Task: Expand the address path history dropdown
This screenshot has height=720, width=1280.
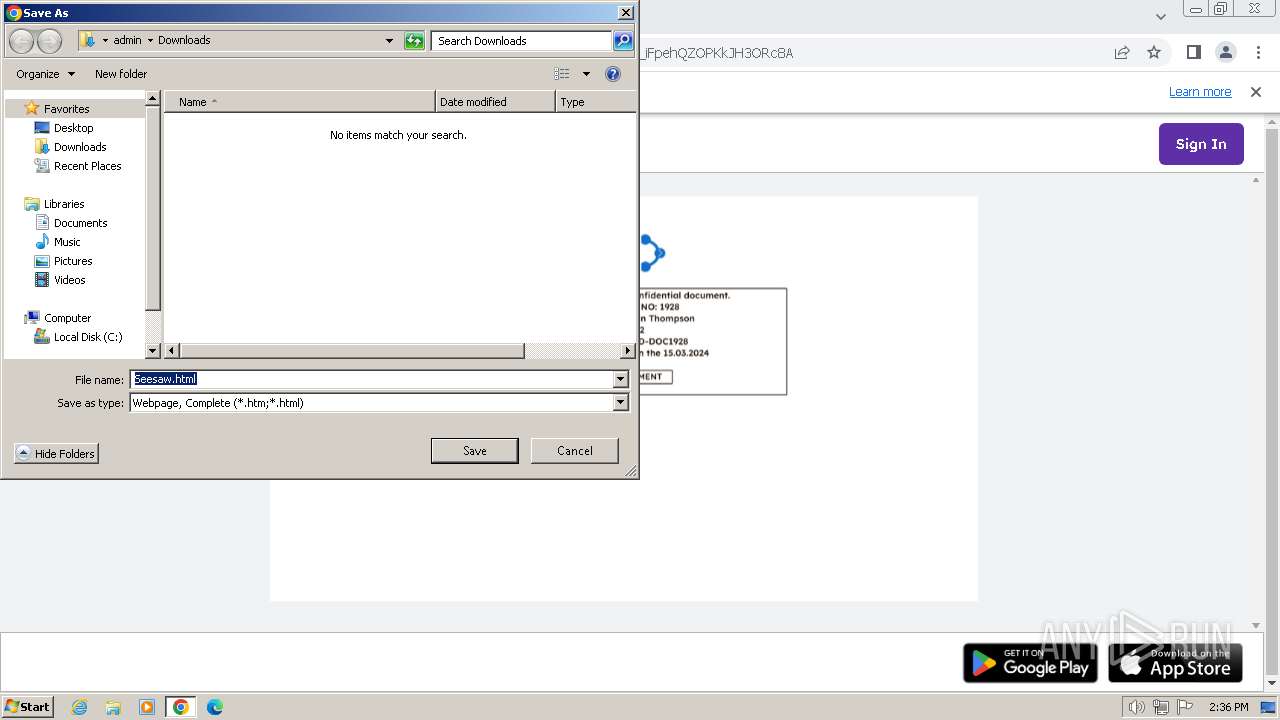Action: (389, 41)
